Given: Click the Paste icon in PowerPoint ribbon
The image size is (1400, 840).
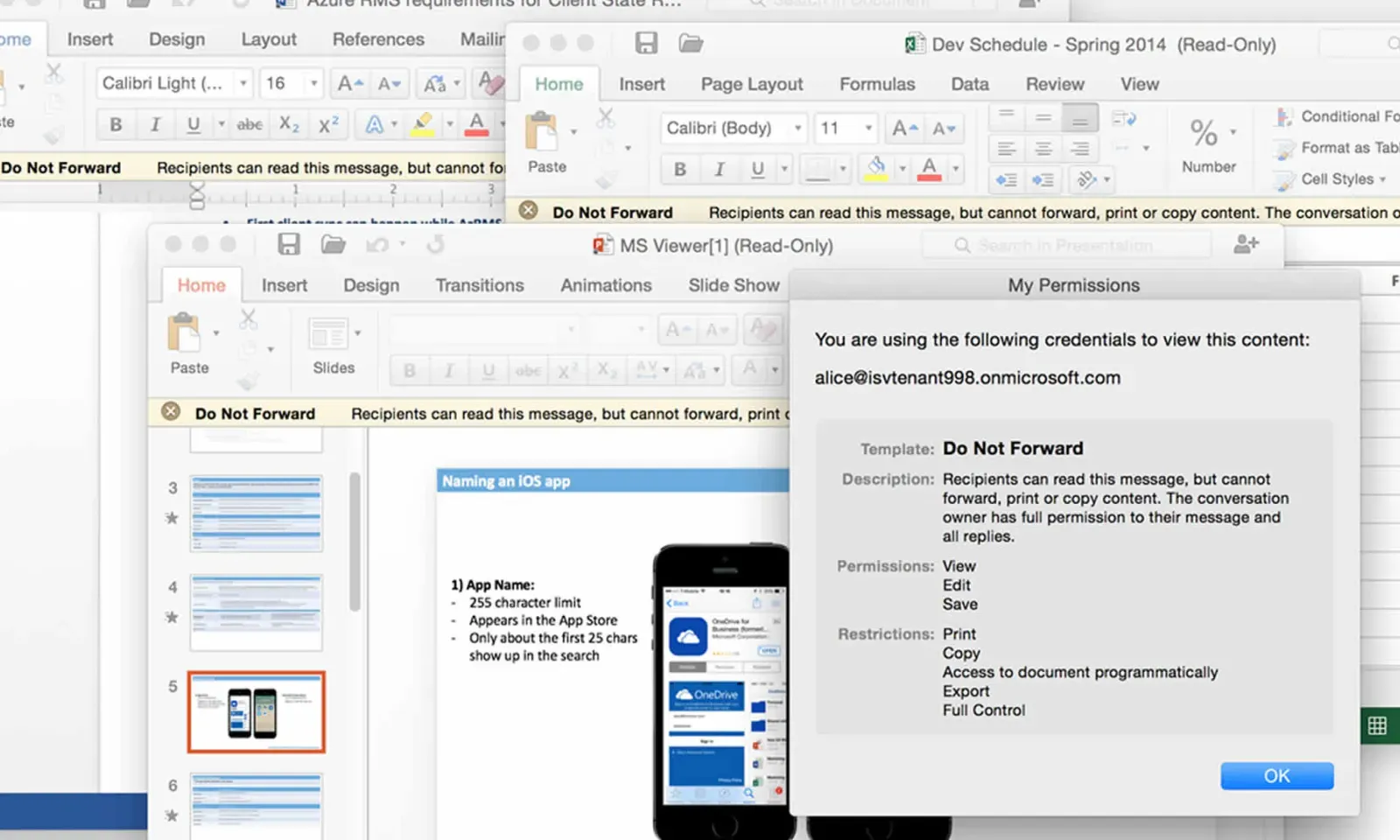Looking at the screenshot, I should tap(185, 333).
